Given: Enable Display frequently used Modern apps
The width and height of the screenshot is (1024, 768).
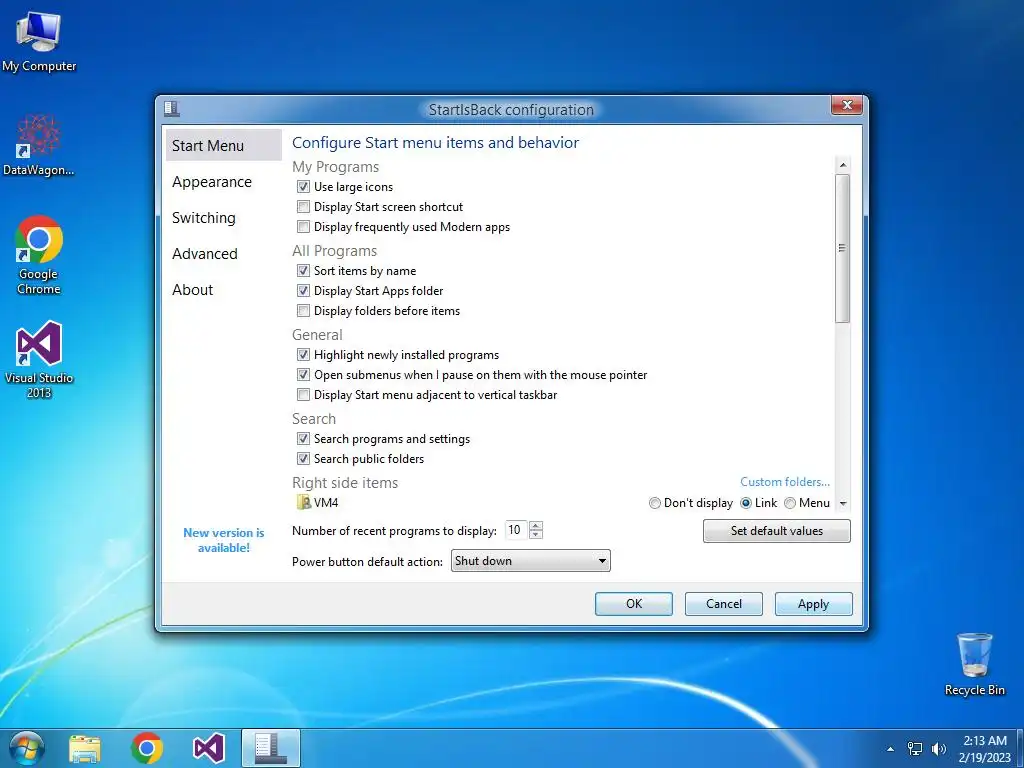Looking at the screenshot, I should (x=303, y=227).
